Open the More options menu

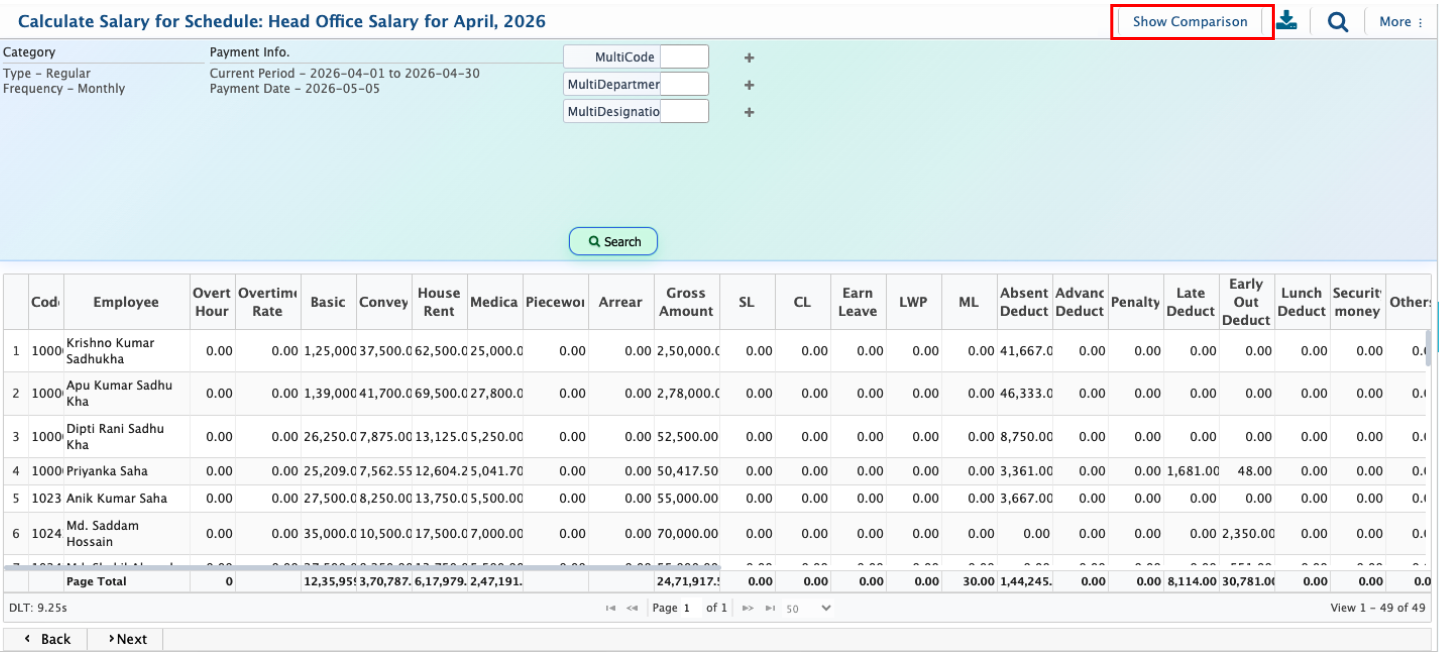click(x=1400, y=22)
